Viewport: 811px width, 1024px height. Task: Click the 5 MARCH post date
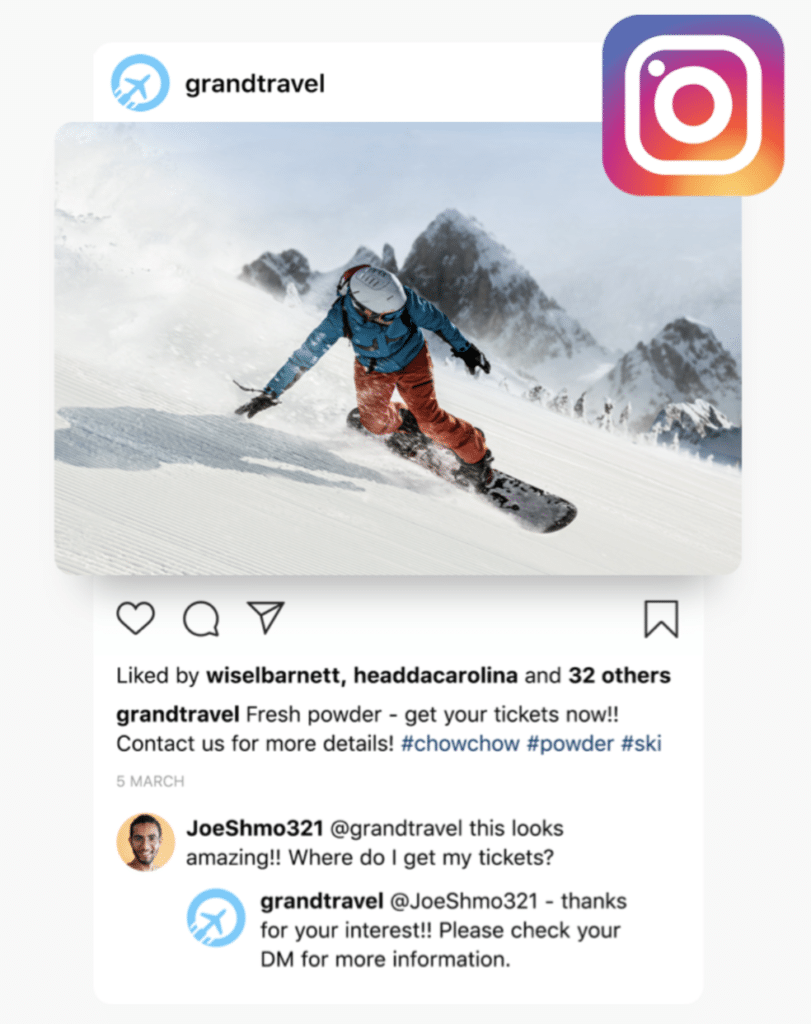150,782
